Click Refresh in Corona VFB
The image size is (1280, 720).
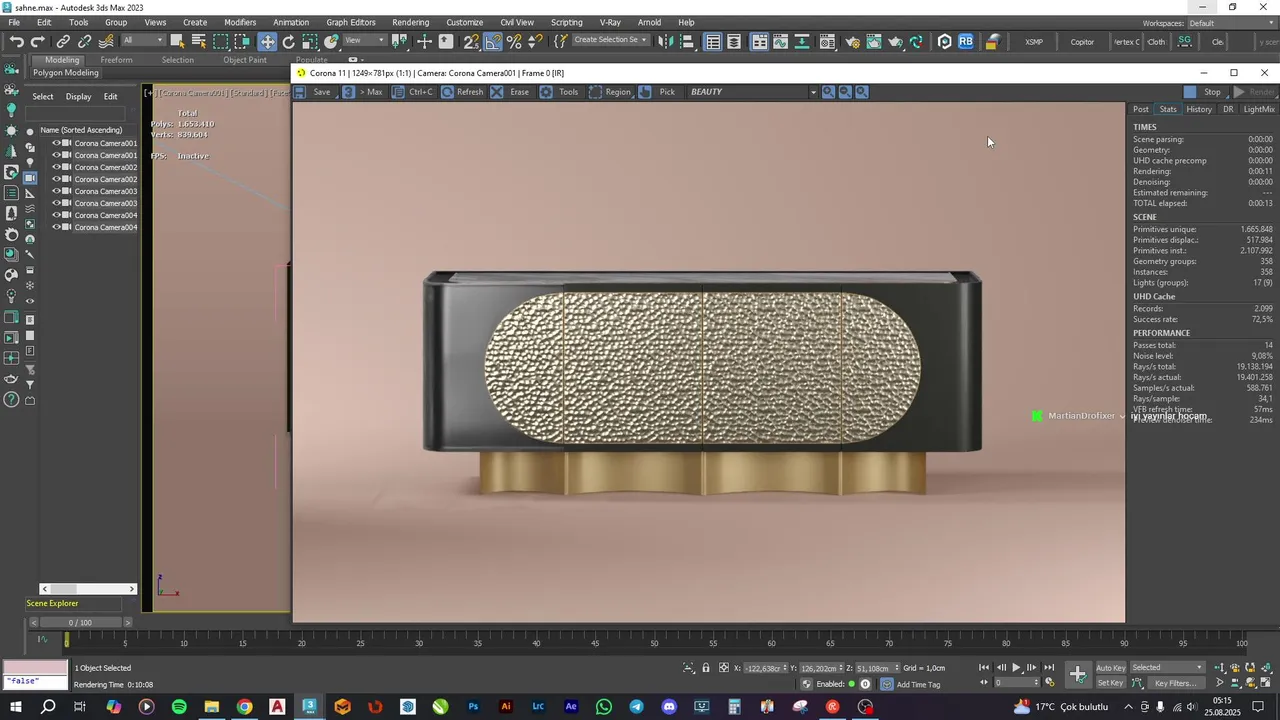tap(462, 92)
